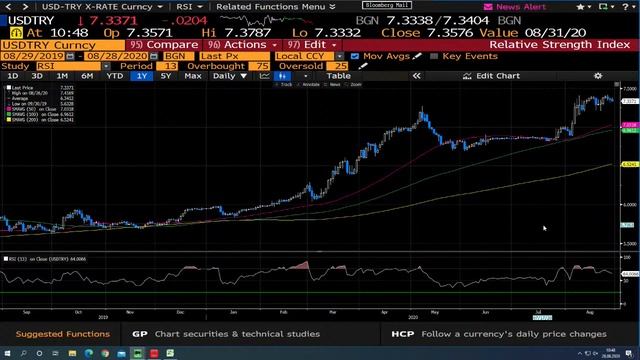Open the red app icon in the taskbar
This screenshot has width=640, height=360.
point(154,353)
